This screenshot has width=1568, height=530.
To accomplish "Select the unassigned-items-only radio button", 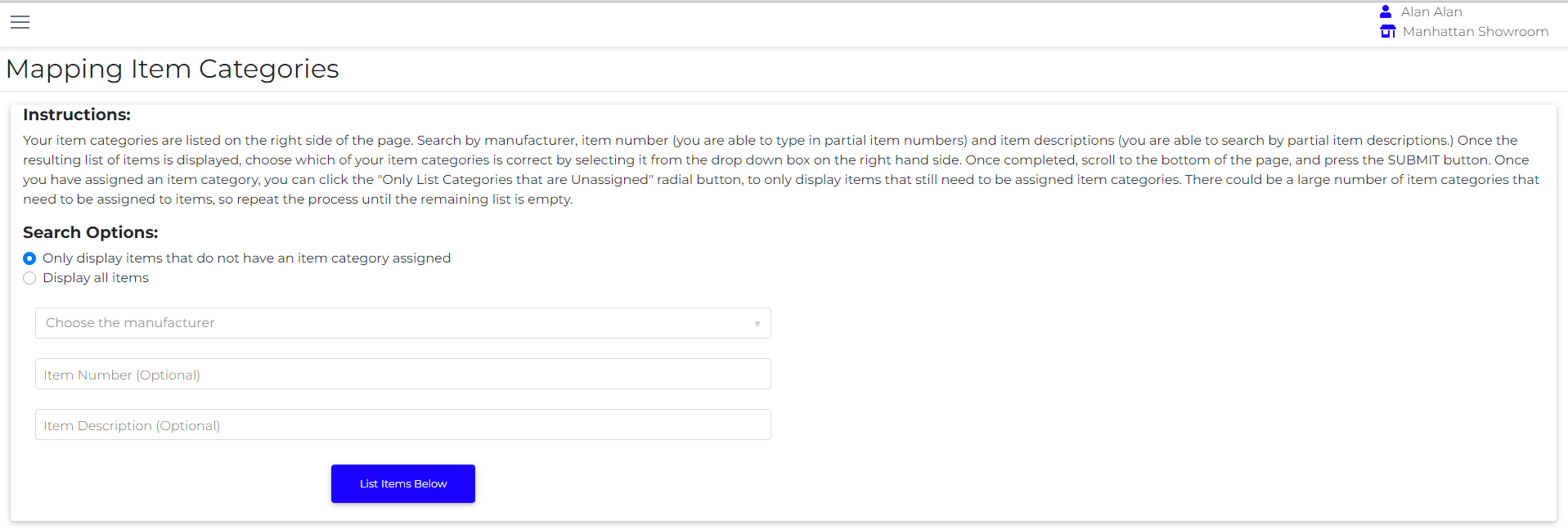I will pos(29,258).
